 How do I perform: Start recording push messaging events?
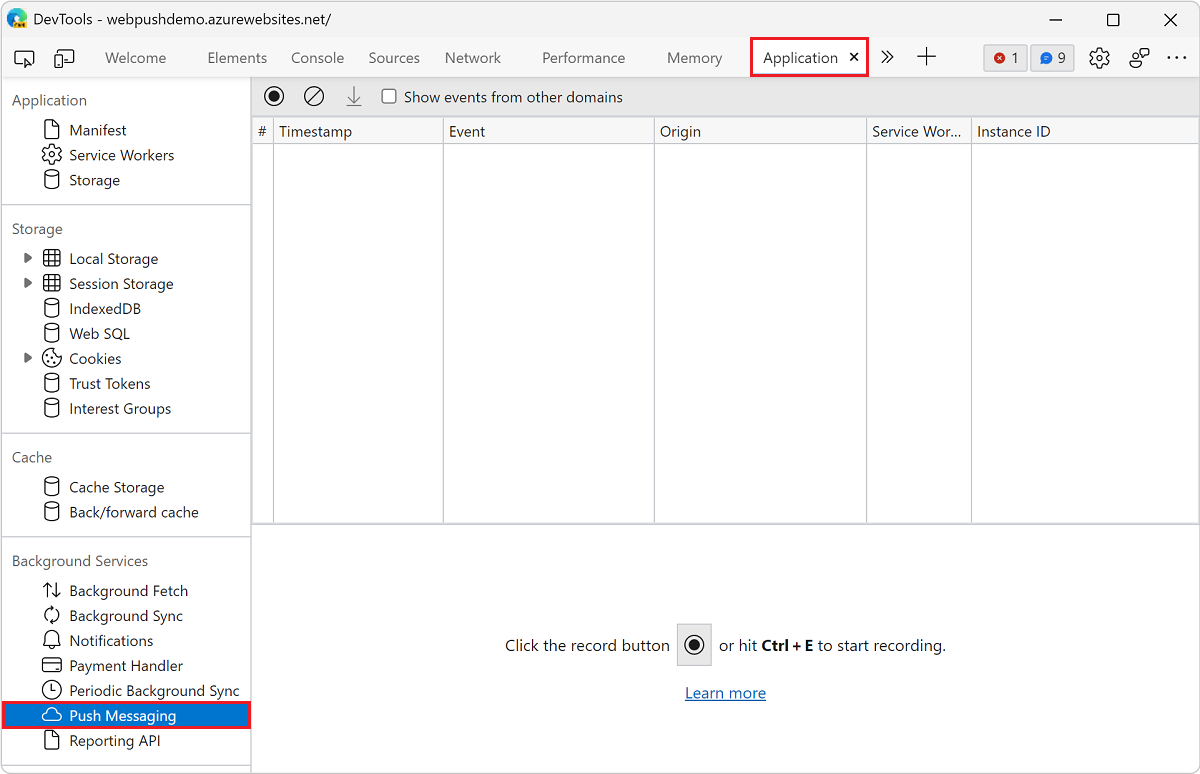tap(274, 96)
